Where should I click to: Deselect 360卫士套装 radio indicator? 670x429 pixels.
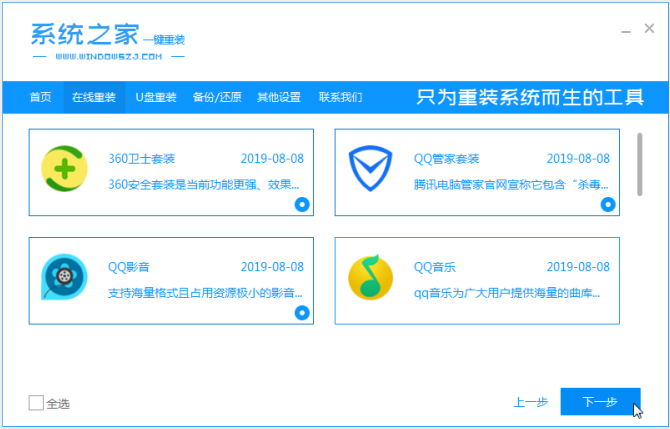click(302, 204)
